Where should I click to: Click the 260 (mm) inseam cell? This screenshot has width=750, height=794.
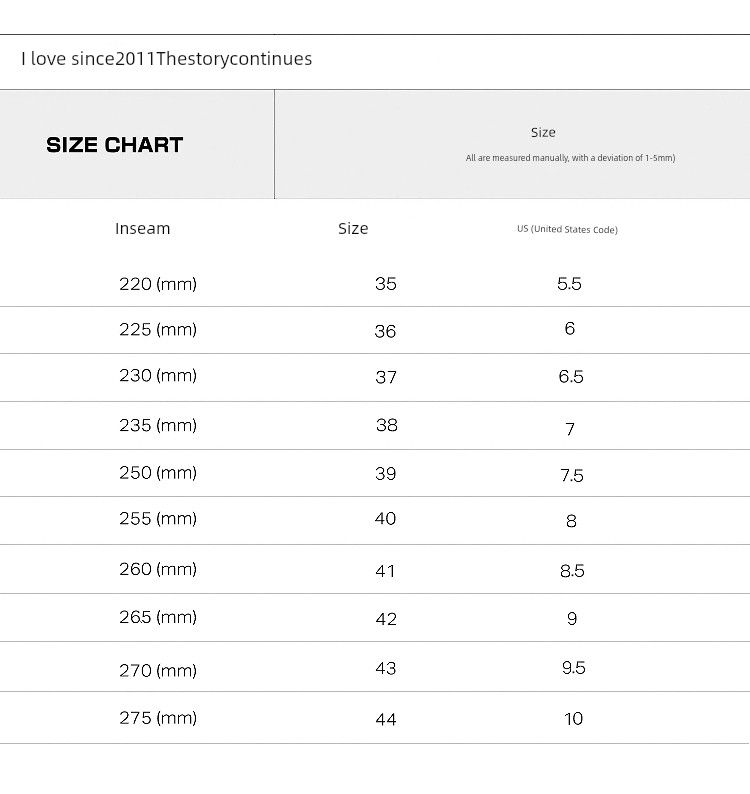pos(158,569)
